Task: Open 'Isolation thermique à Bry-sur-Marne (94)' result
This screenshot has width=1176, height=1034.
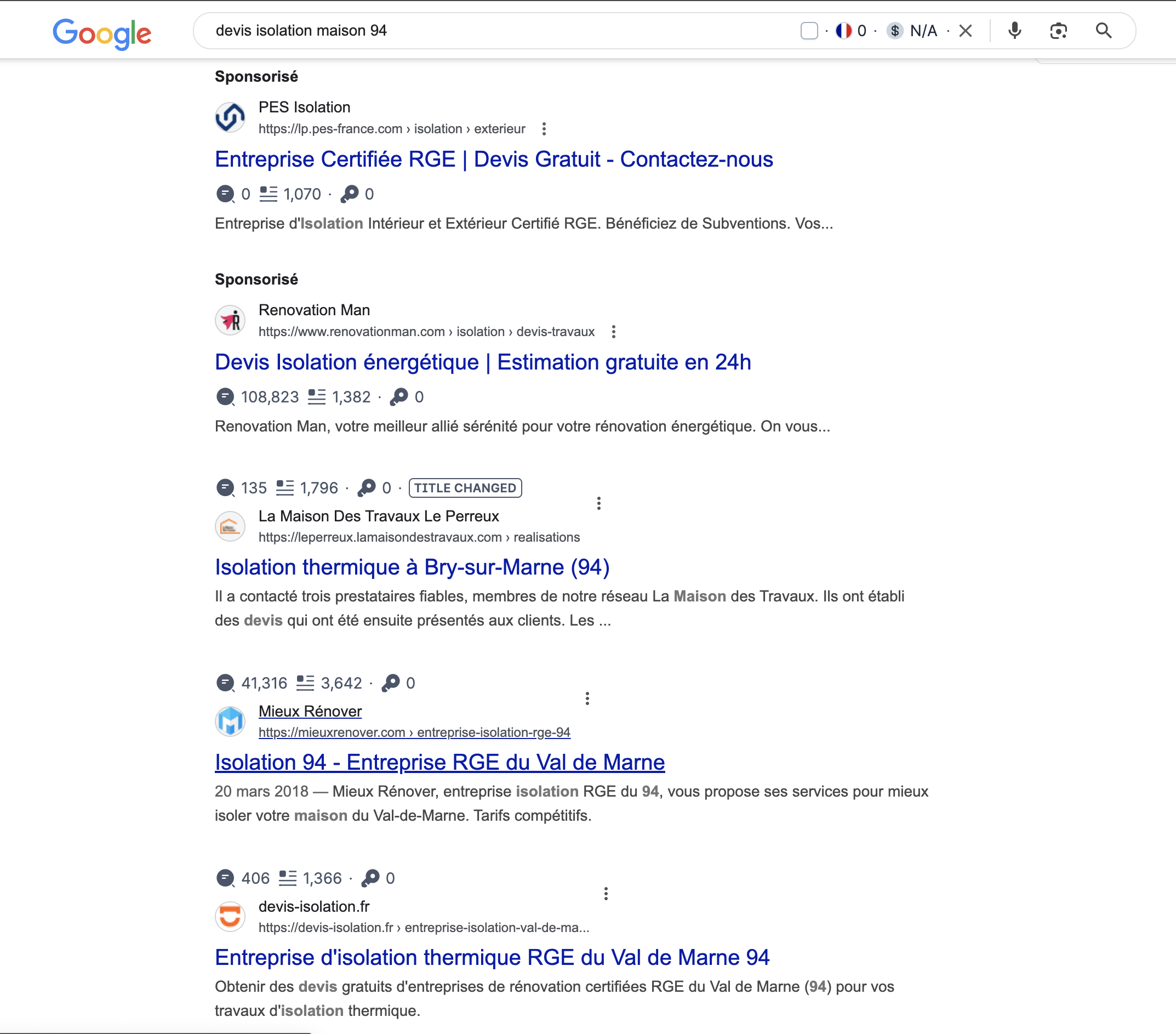Action: (413, 567)
